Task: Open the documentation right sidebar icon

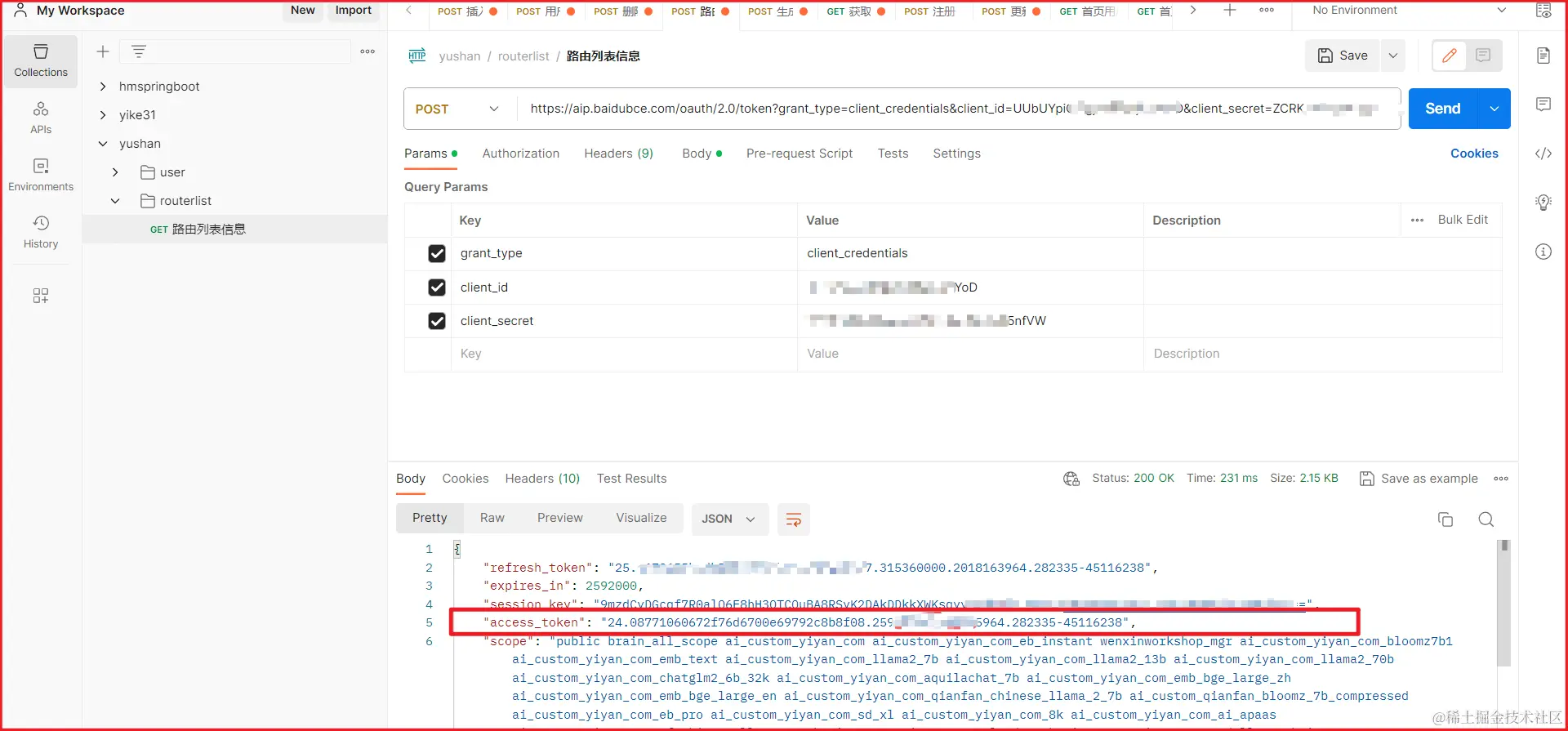Action: pyautogui.click(x=1543, y=56)
